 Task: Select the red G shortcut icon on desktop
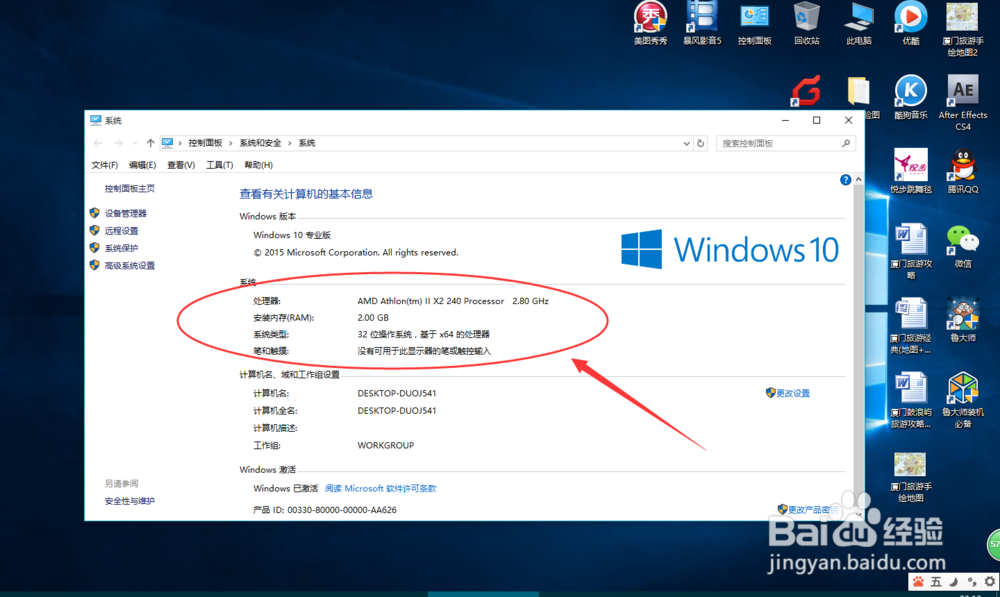807,91
